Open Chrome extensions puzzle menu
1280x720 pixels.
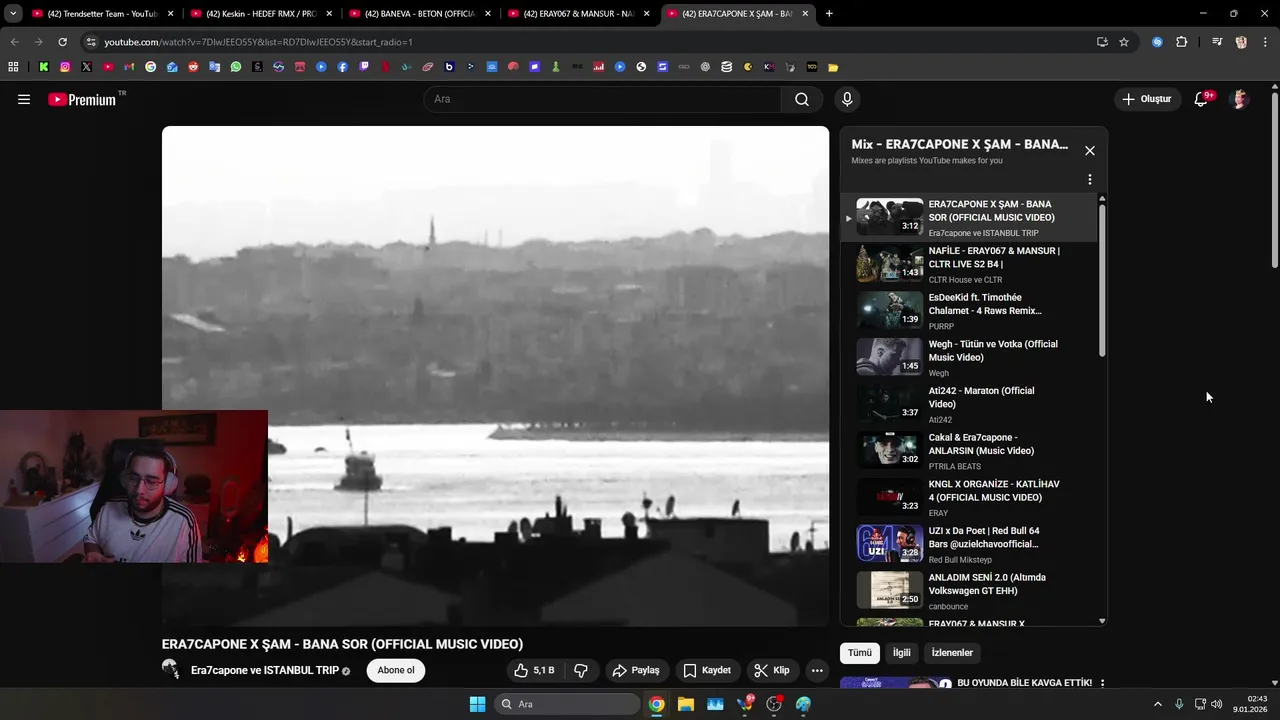pos(1182,42)
